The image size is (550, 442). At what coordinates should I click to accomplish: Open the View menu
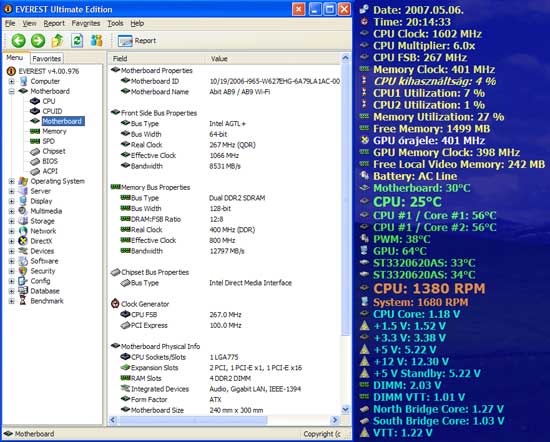(x=29, y=24)
